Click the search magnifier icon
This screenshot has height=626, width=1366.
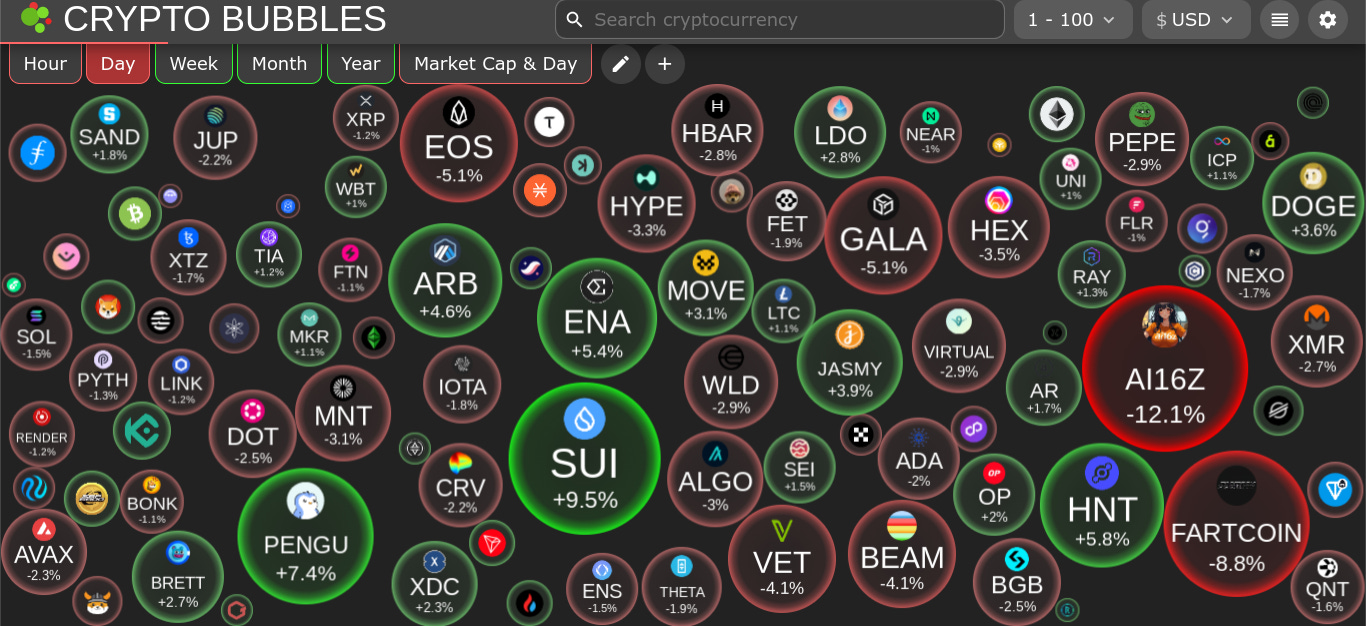pos(574,20)
